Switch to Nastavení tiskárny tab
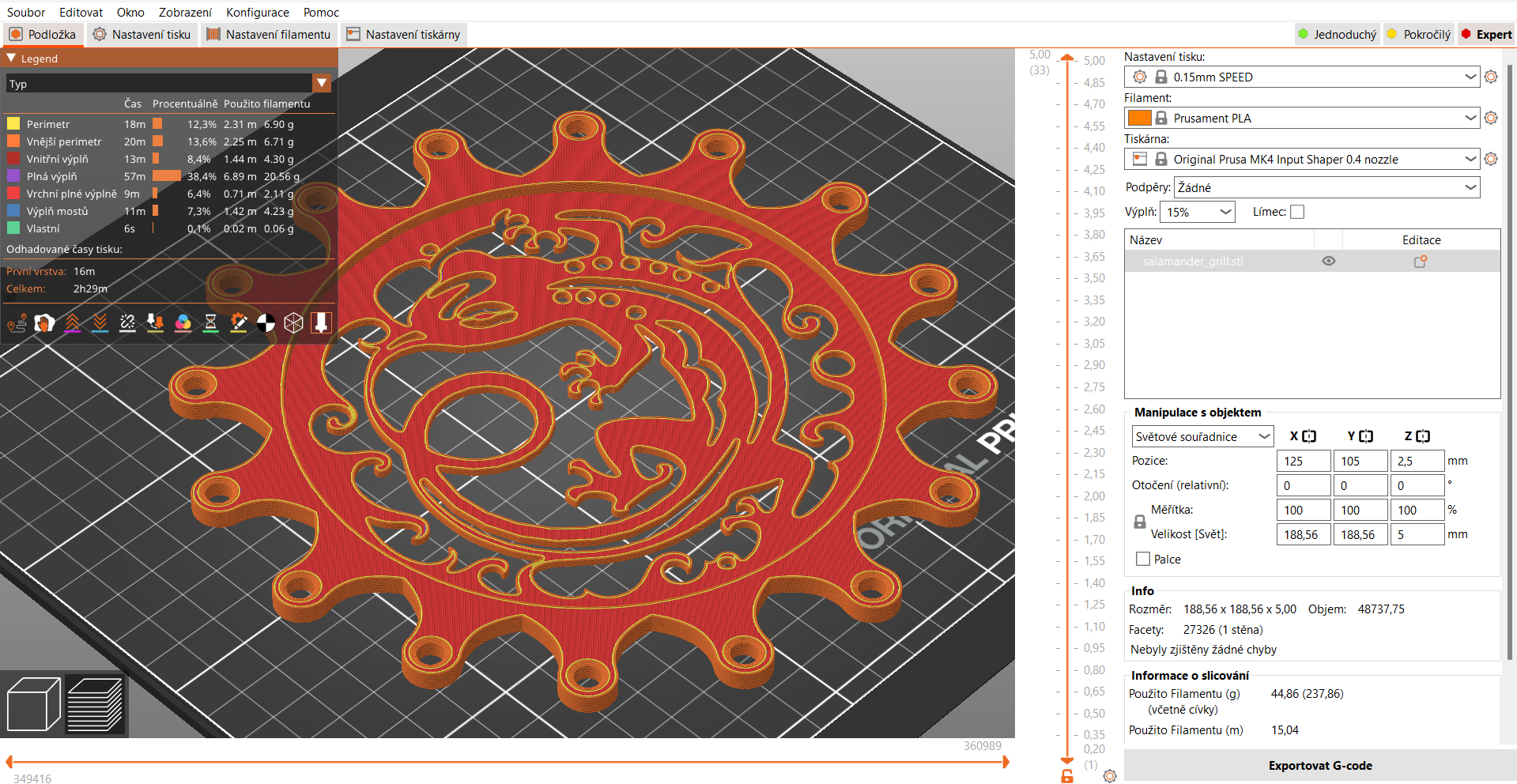The image size is (1517, 784). pos(404,35)
